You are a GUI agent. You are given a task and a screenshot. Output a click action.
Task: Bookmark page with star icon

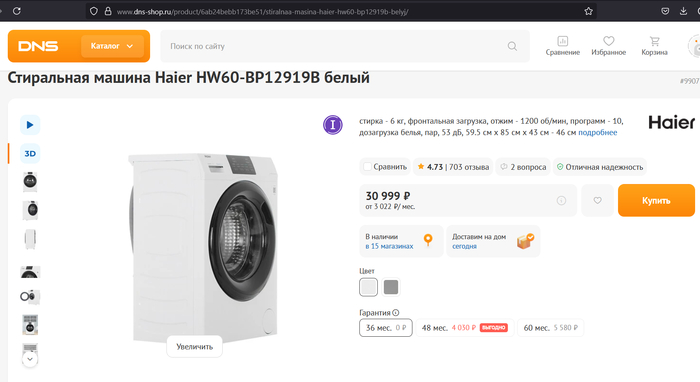point(588,11)
